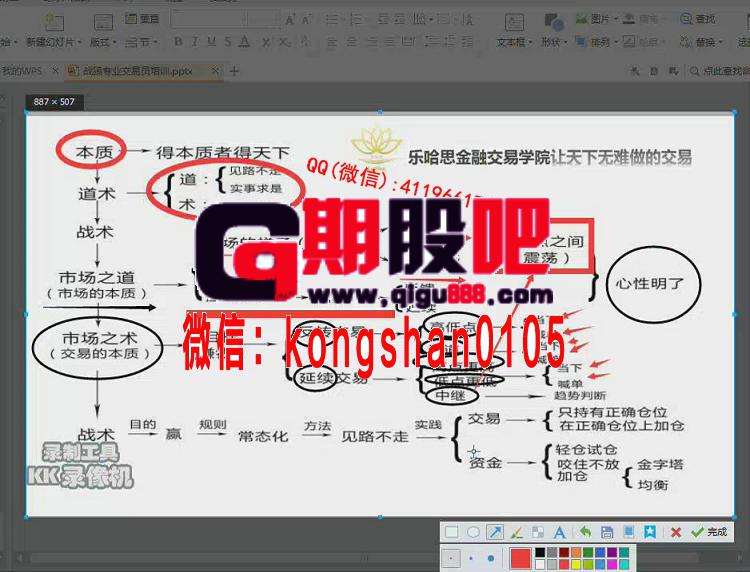Viewport: 750px width, 572px height.
Task: Click the font size combo box
Action: (x=263, y=19)
